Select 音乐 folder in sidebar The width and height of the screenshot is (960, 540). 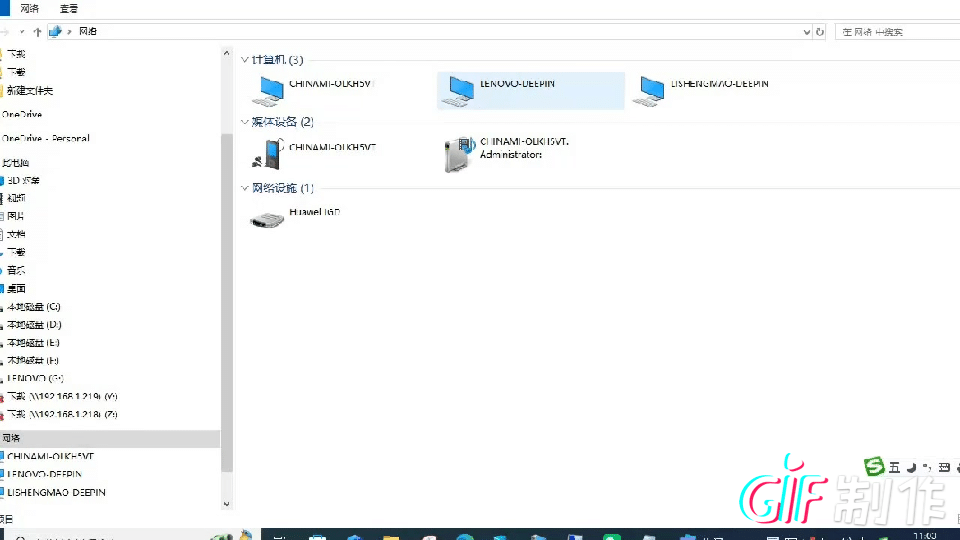(16, 271)
